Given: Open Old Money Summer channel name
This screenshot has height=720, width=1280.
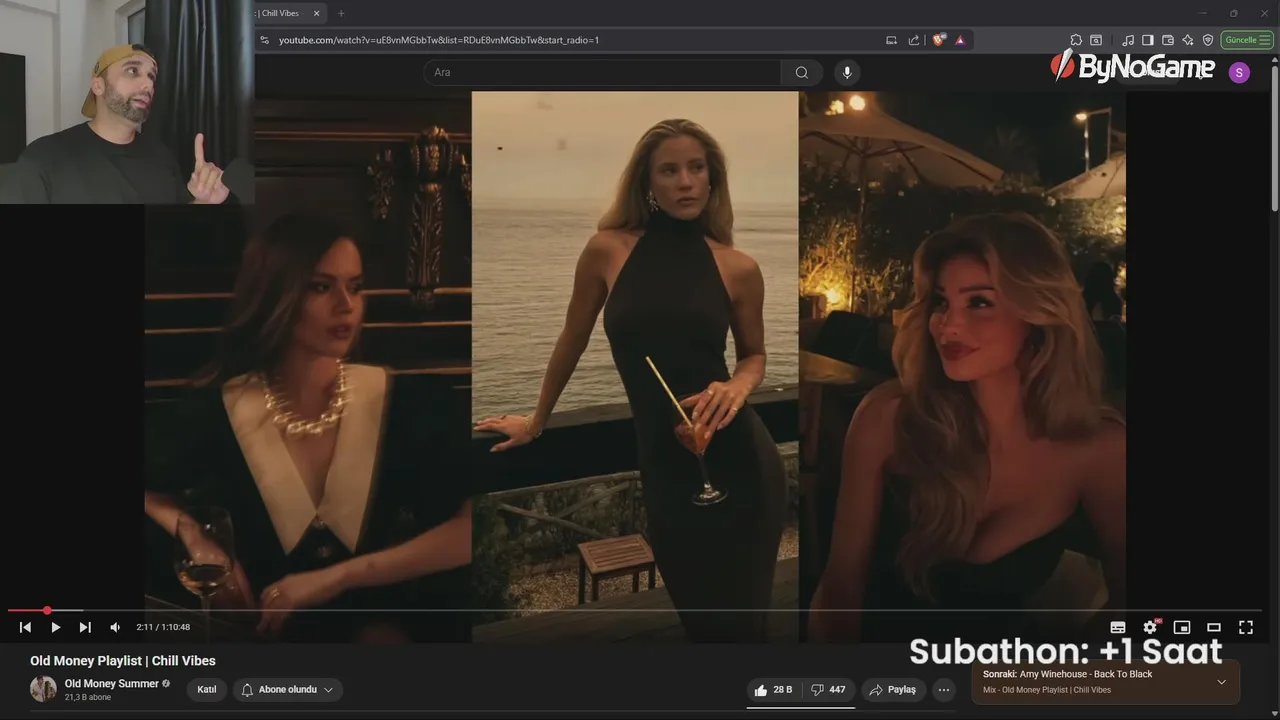Looking at the screenshot, I should tap(112, 684).
